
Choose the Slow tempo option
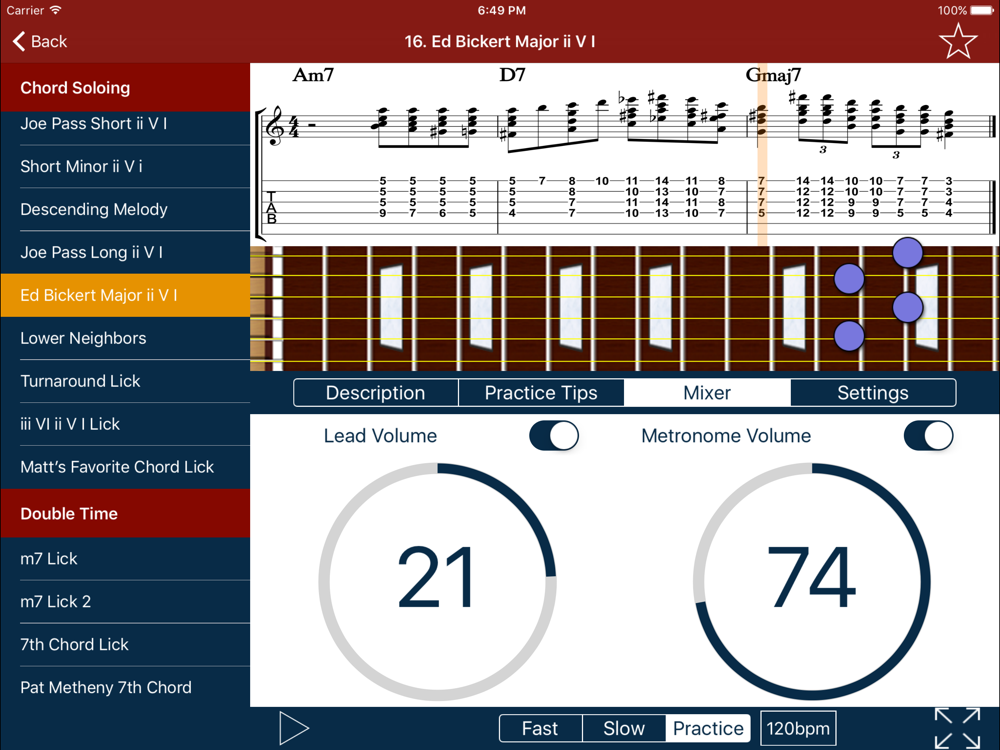(624, 728)
